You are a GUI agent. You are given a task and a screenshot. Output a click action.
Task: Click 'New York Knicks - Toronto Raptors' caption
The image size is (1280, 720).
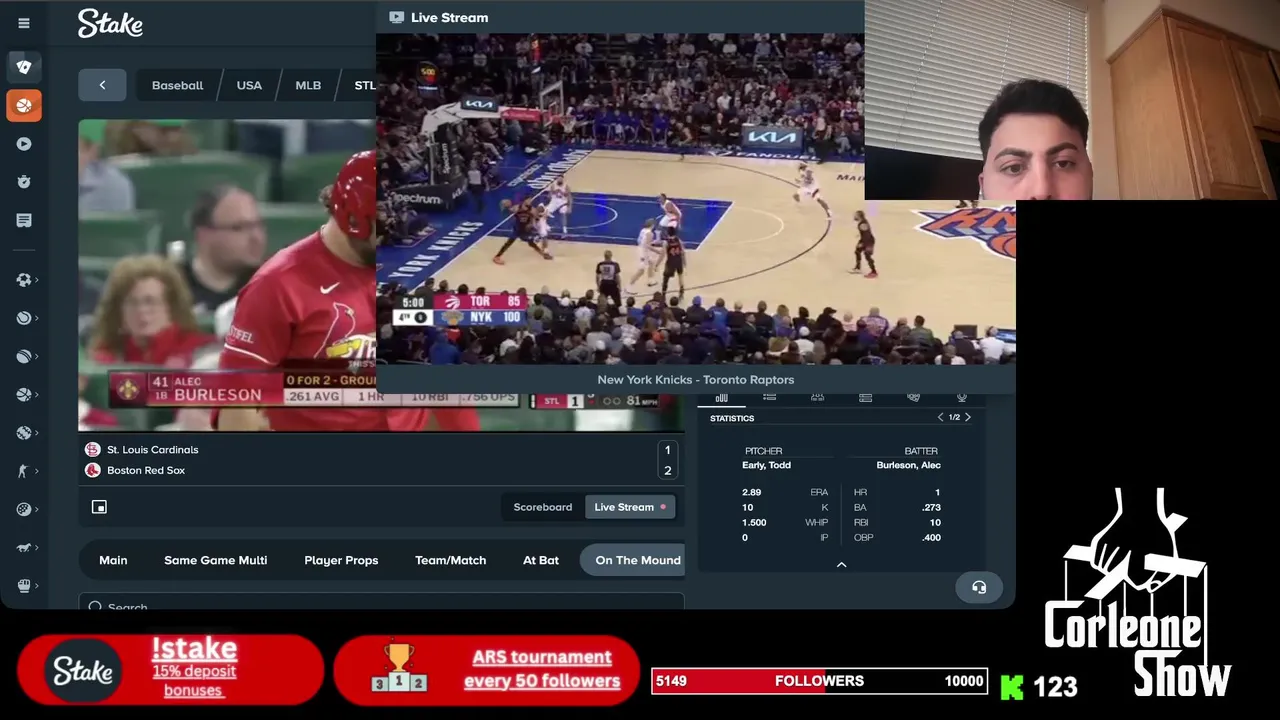[696, 379]
